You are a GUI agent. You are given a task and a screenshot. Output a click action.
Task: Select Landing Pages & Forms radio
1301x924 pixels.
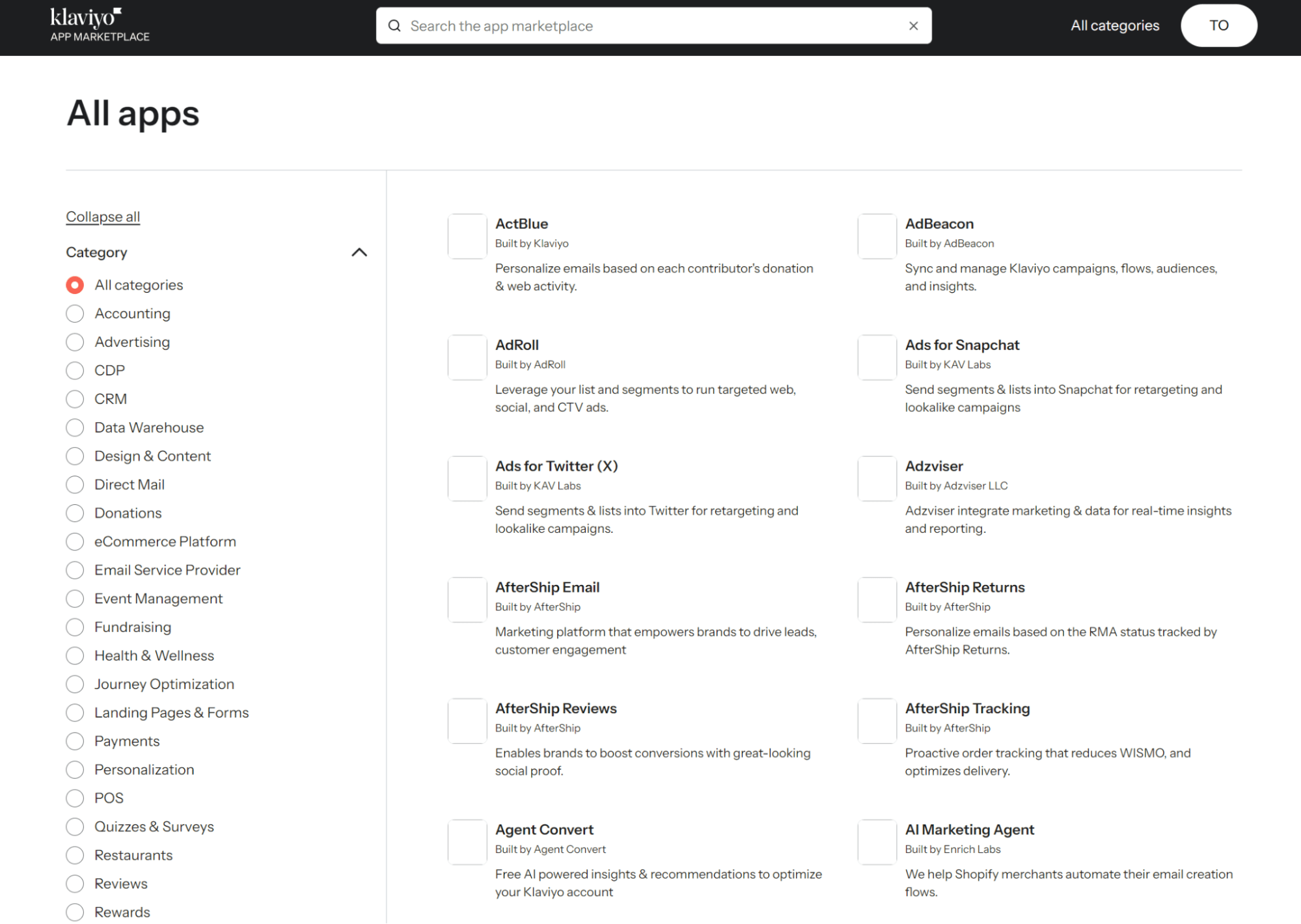coord(75,713)
